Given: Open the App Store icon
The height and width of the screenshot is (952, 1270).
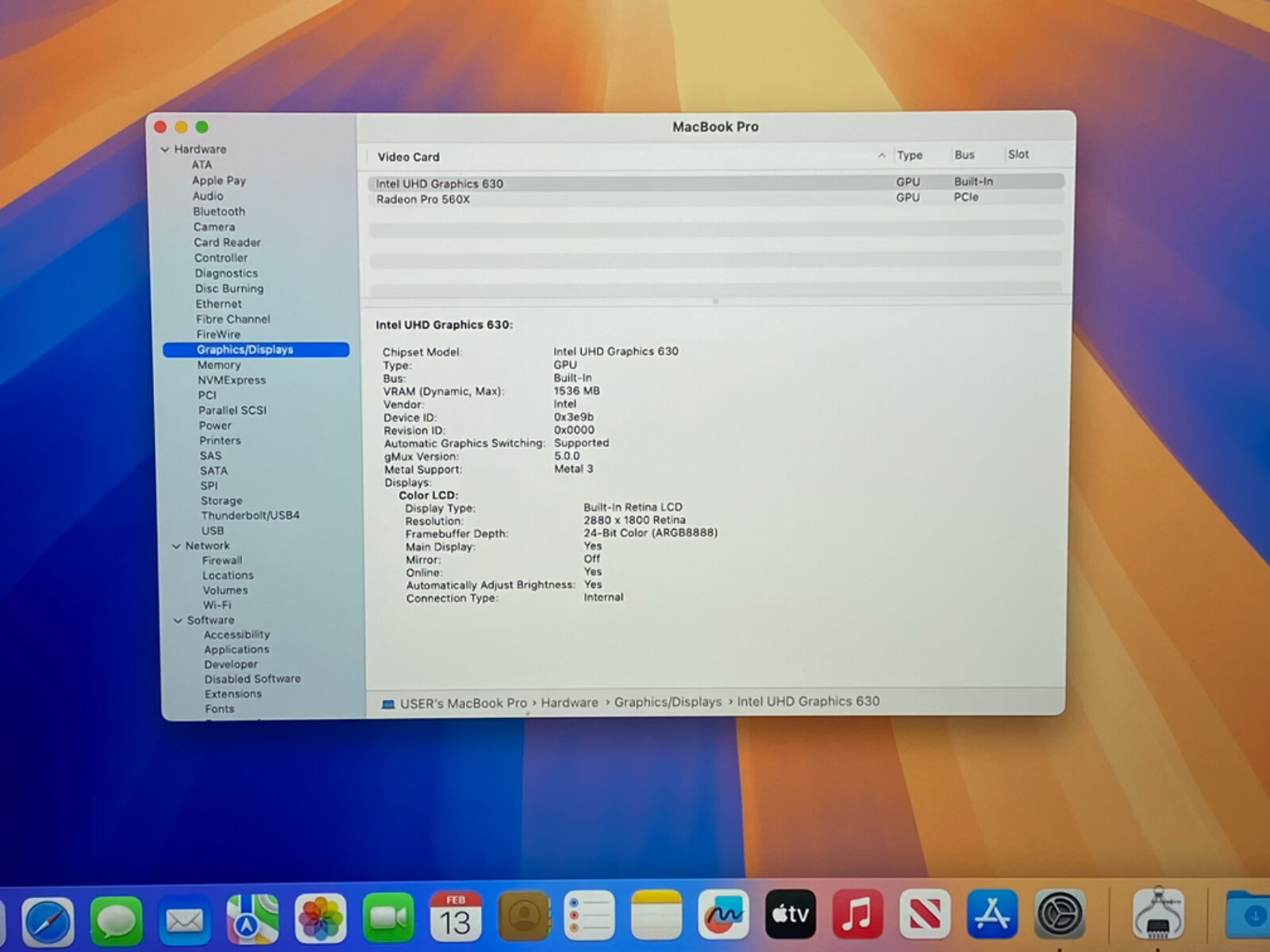Looking at the screenshot, I should [992, 915].
